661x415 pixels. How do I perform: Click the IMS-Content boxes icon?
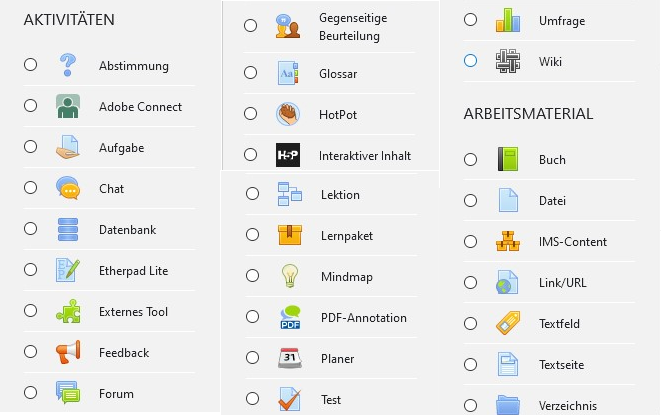coord(507,241)
